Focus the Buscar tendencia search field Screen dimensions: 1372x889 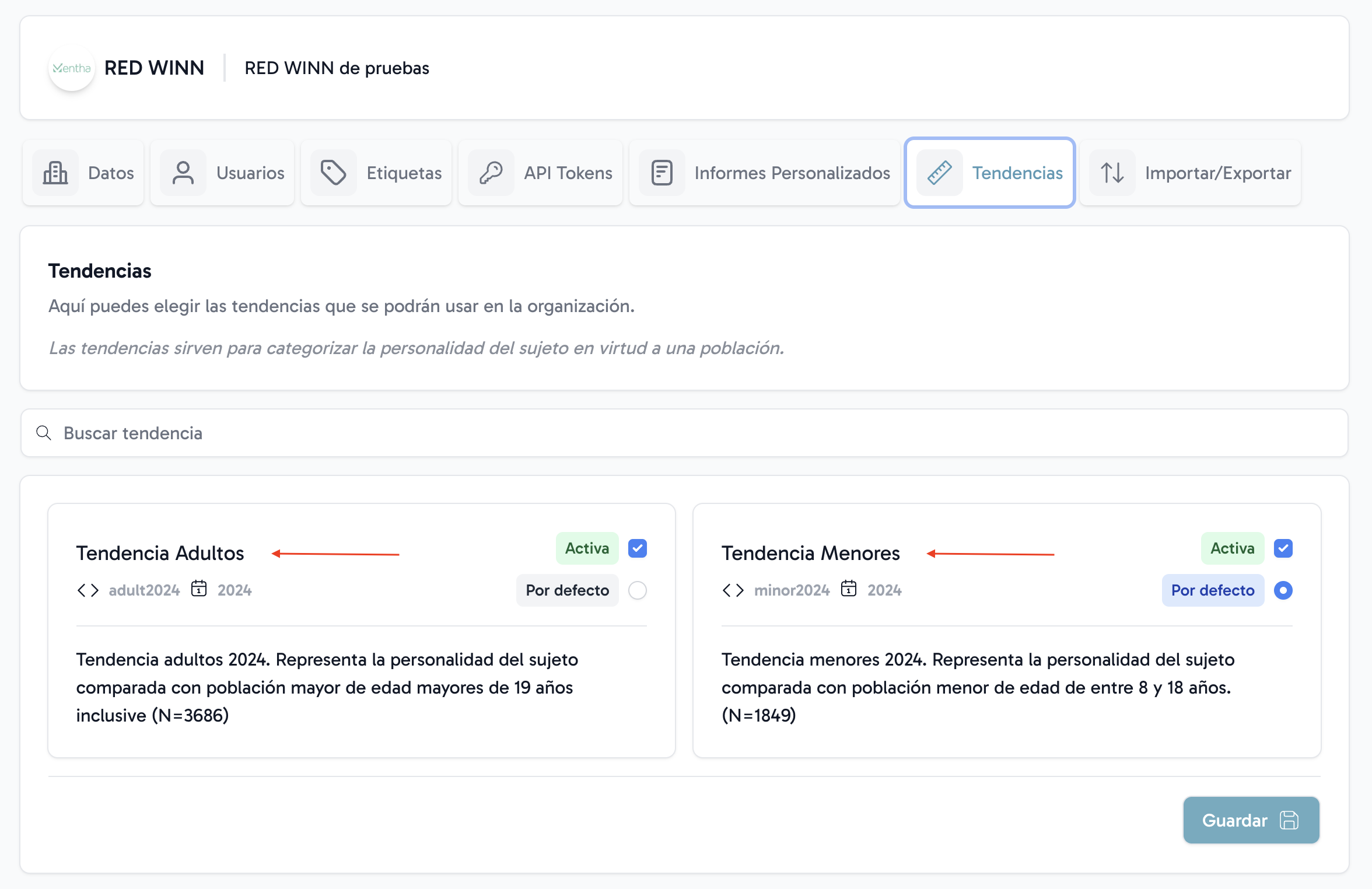coord(684,433)
